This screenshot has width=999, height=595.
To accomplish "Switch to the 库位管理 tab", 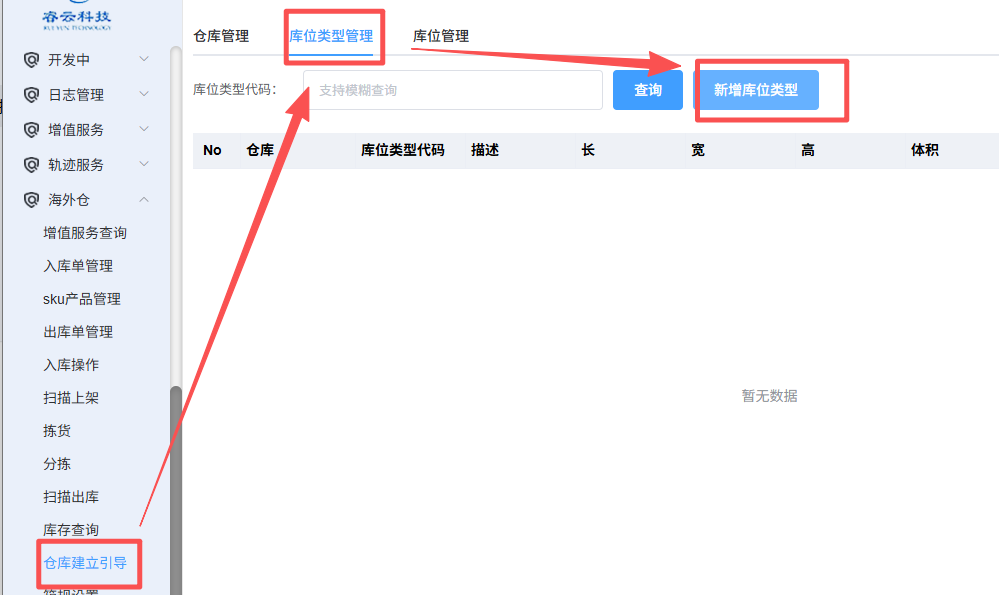I will coord(441,36).
